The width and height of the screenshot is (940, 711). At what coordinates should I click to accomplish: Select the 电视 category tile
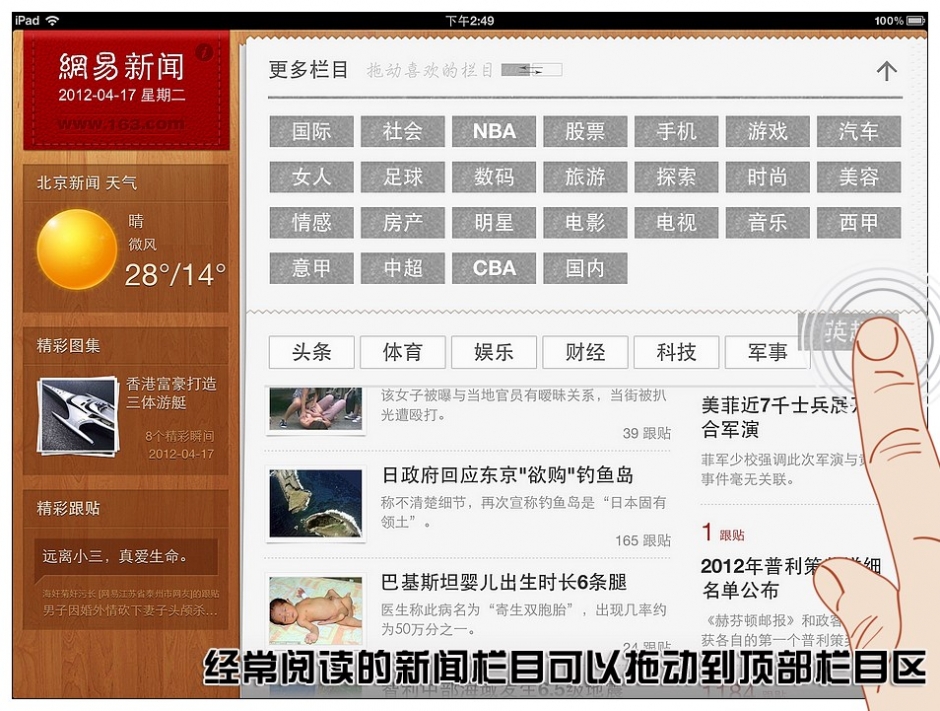[676, 222]
